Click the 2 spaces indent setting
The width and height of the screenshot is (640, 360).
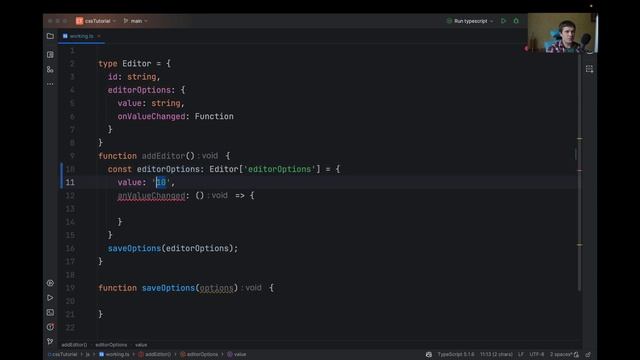[x=561, y=354]
